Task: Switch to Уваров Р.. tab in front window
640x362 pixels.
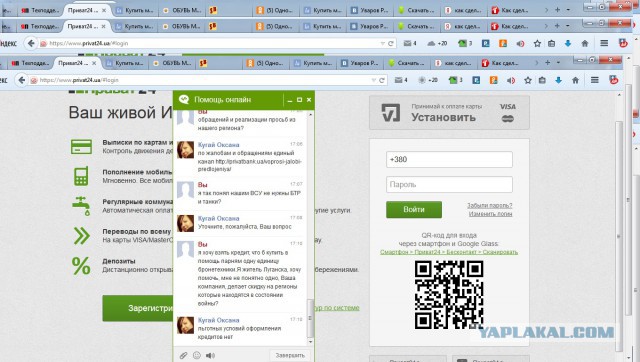Action: point(360,63)
